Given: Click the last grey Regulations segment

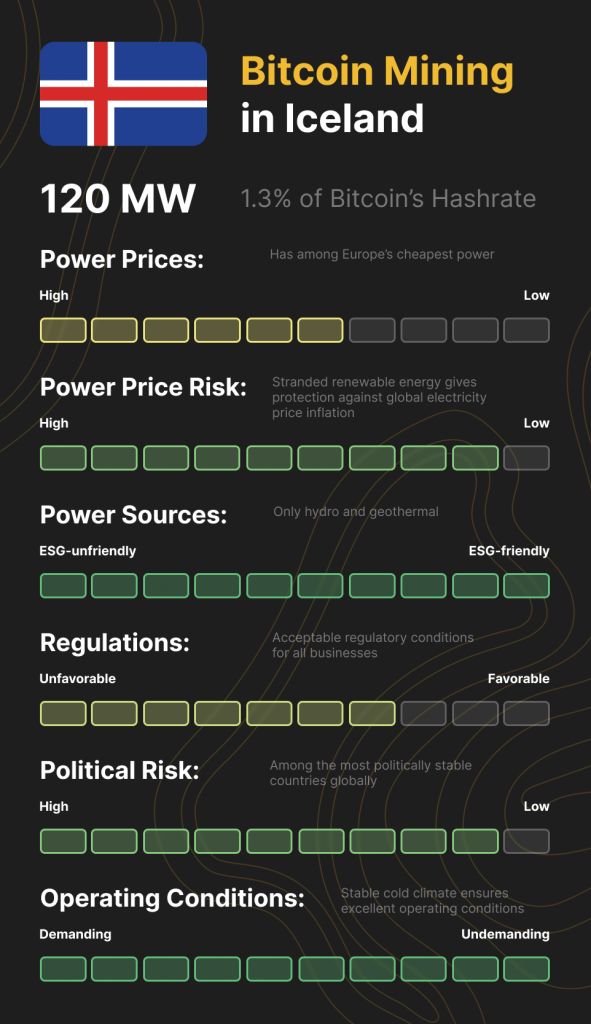Looking at the screenshot, I should pyautogui.click(x=526, y=714).
